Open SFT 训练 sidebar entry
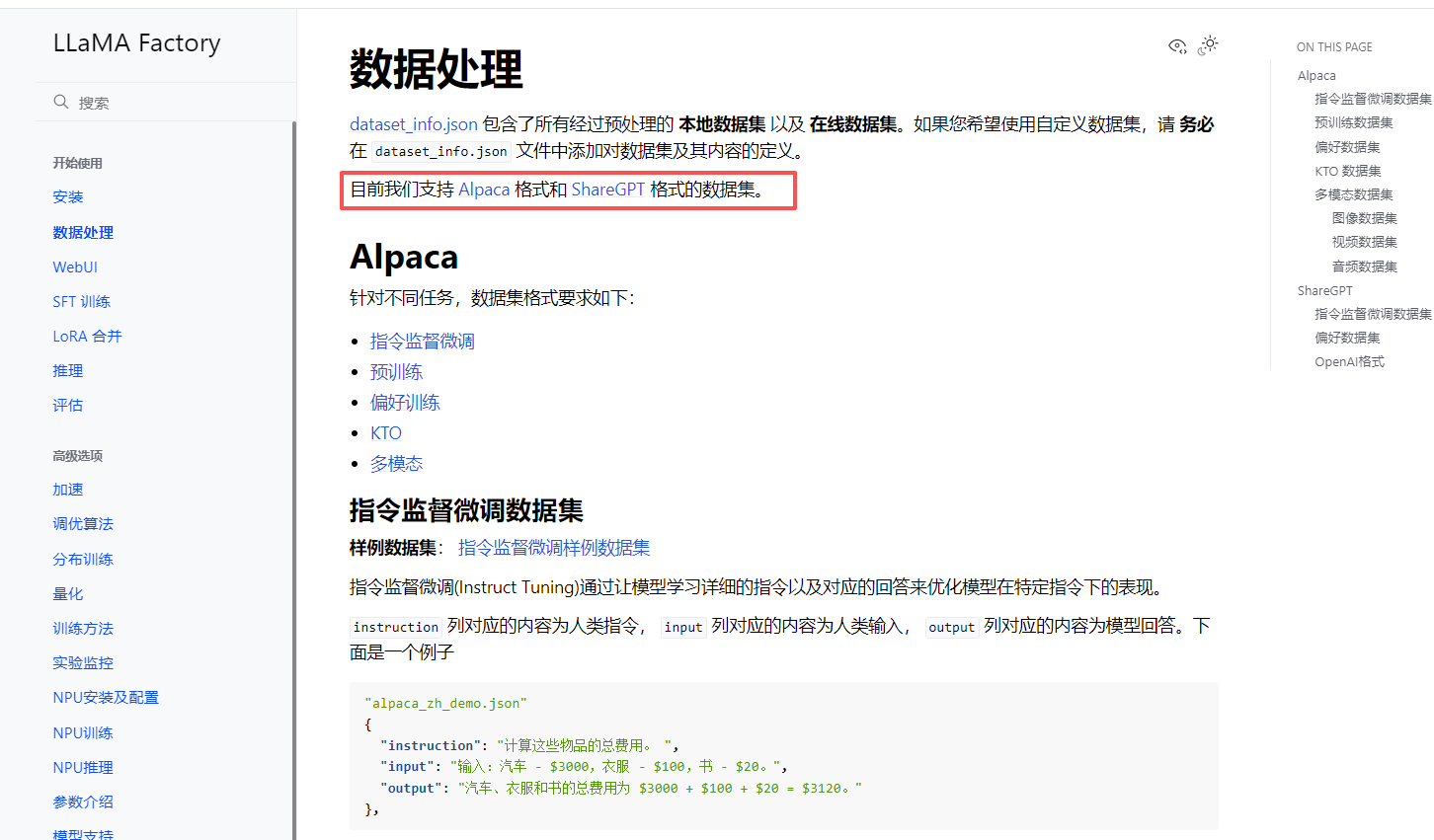Viewport: 1434px width, 840px height. coord(82,301)
